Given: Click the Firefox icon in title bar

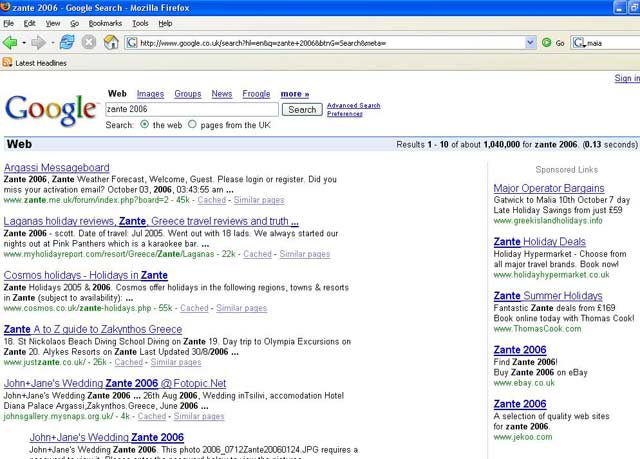Looking at the screenshot, I should click(6, 7).
